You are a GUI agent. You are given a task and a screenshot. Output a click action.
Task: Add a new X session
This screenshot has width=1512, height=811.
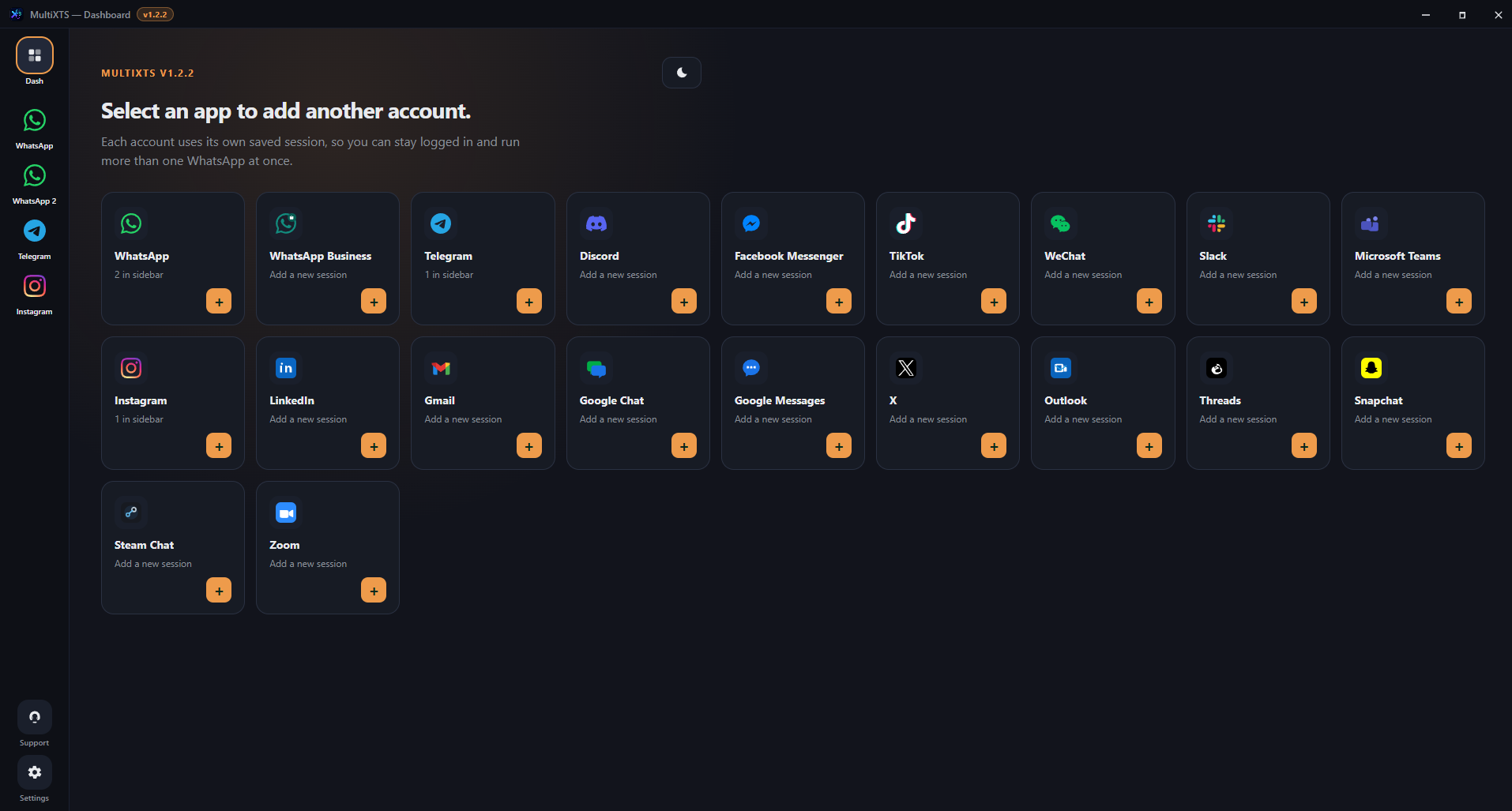point(994,445)
